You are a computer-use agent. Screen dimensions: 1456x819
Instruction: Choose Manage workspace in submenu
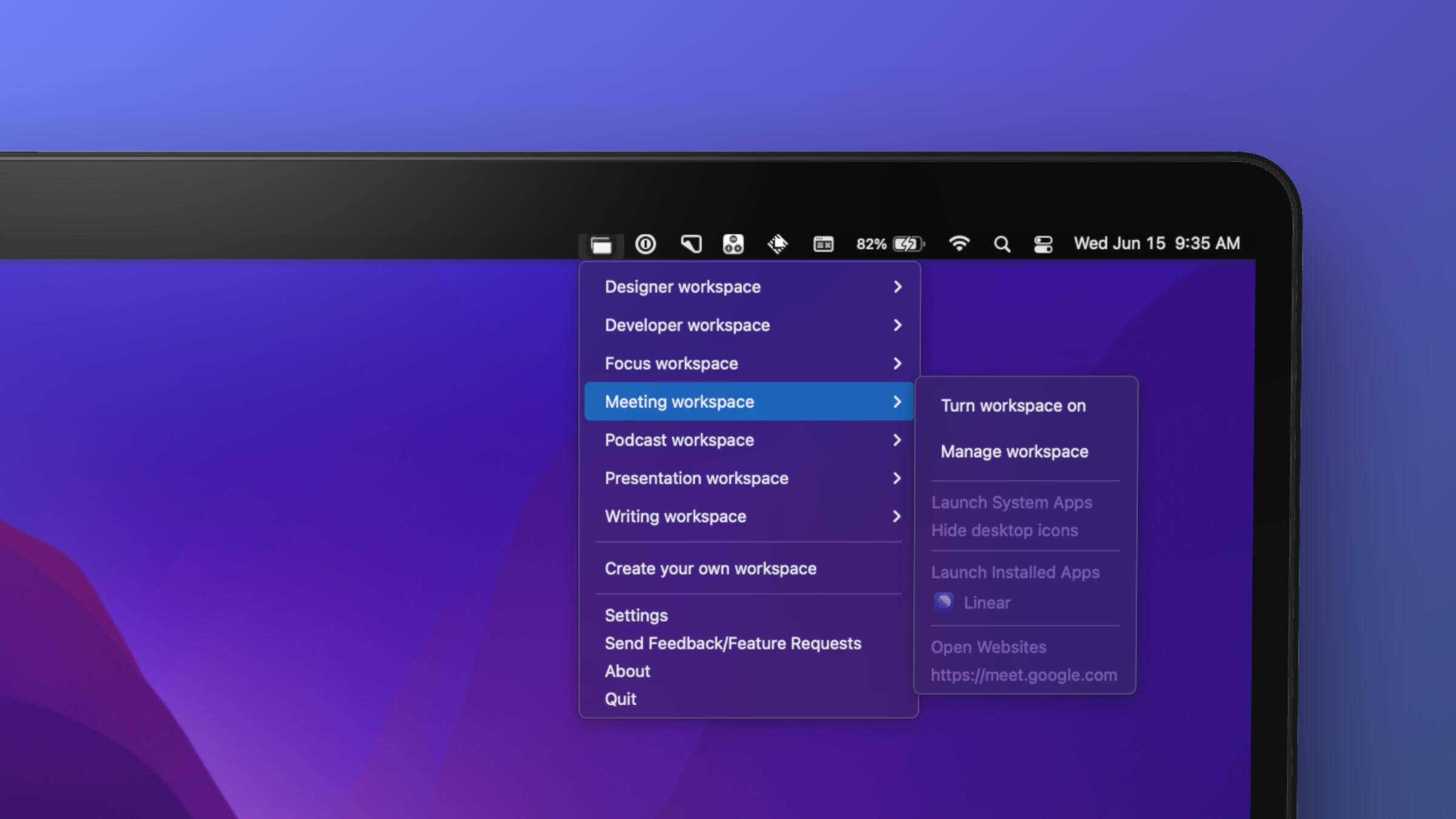coord(1014,452)
